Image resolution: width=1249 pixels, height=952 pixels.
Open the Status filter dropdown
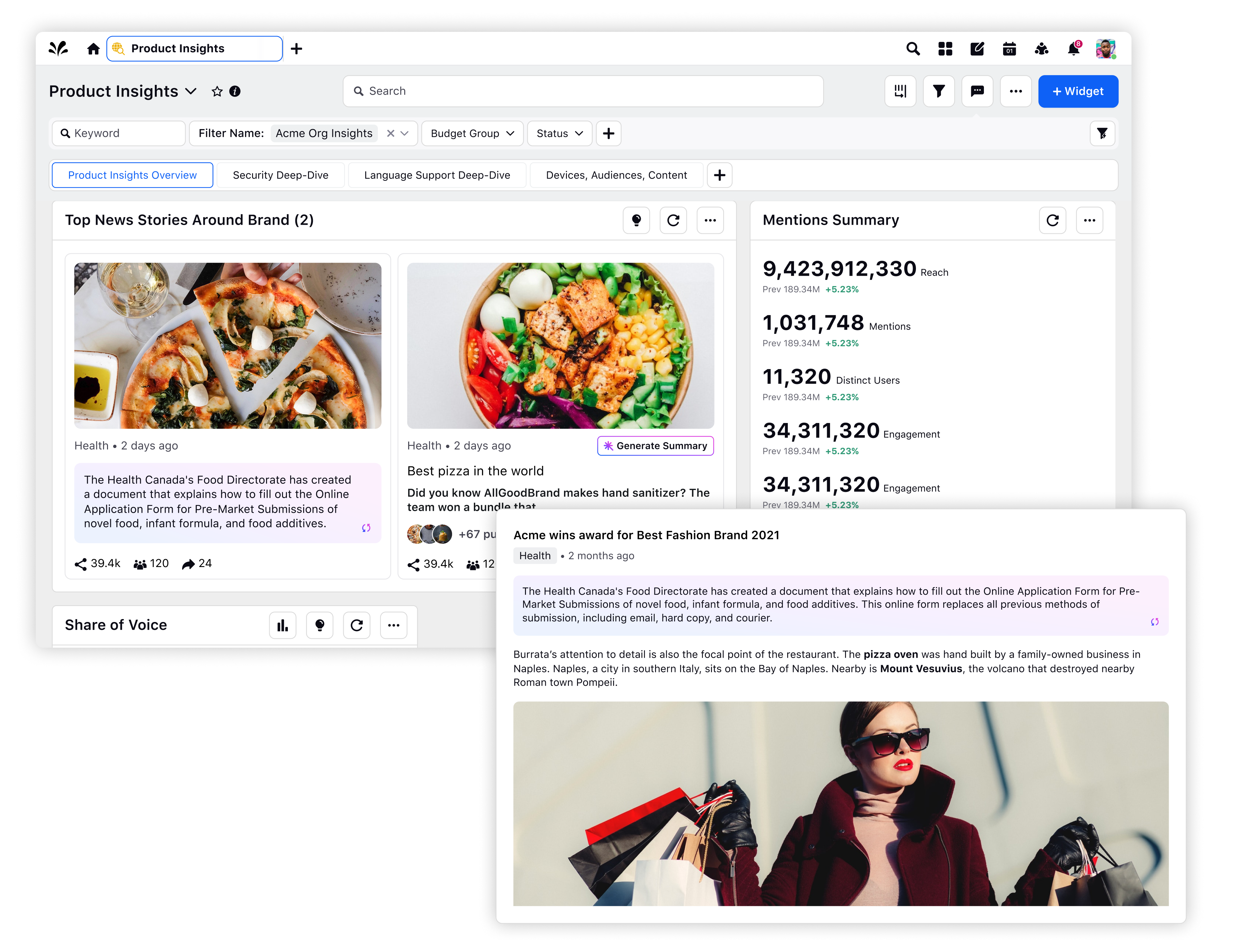click(x=559, y=133)
